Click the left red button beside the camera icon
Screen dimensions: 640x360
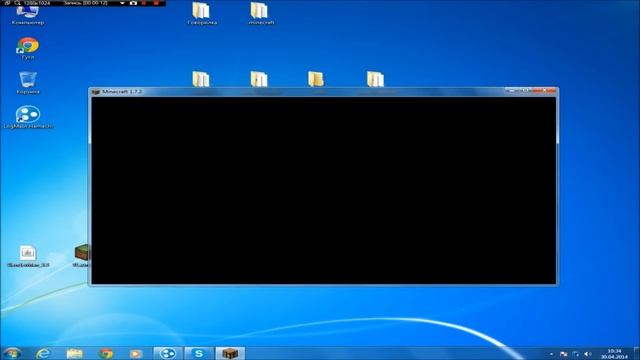tap(144, 3)
